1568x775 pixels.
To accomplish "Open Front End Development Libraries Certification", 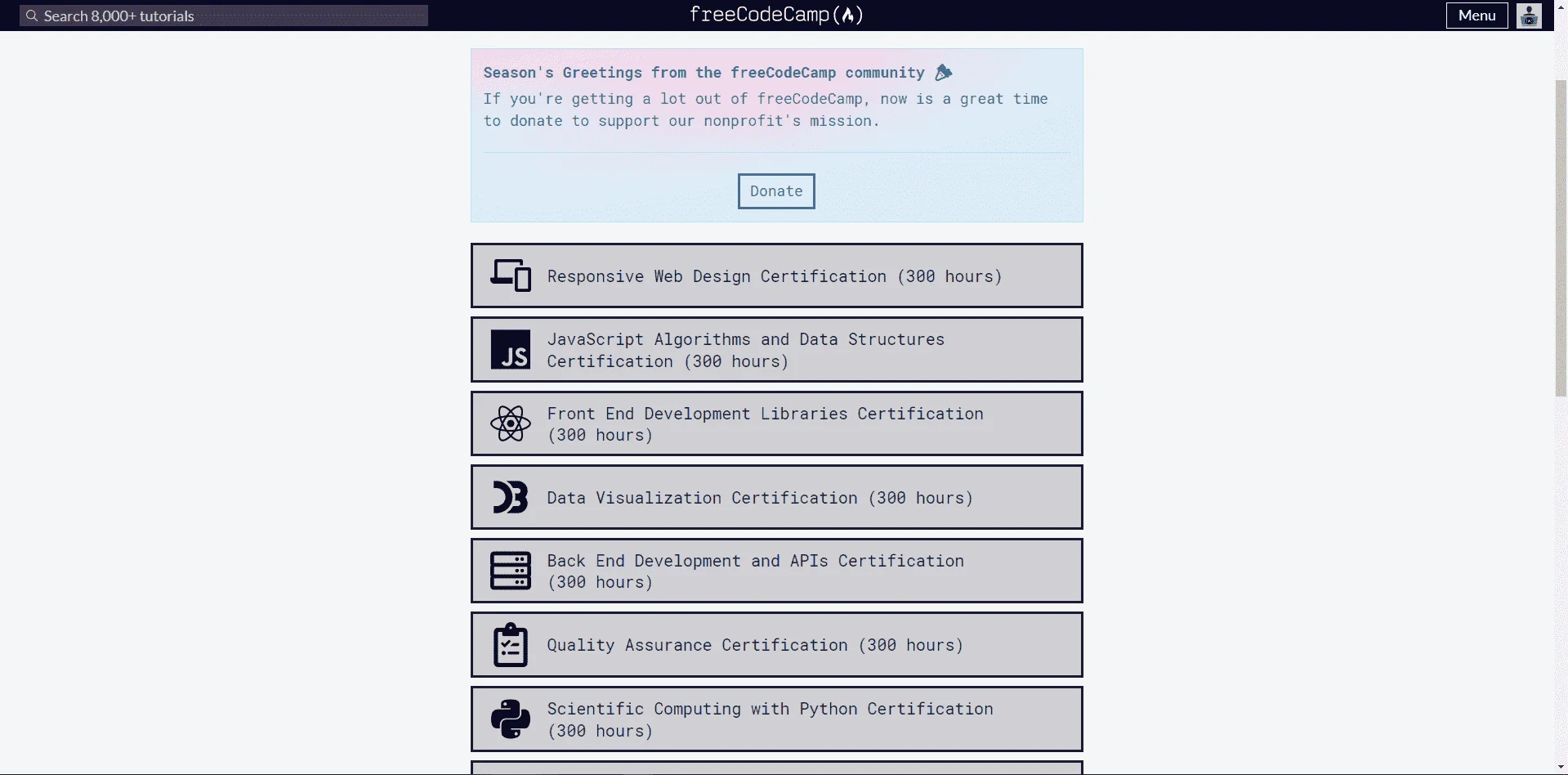I will (x=777, y=423).
